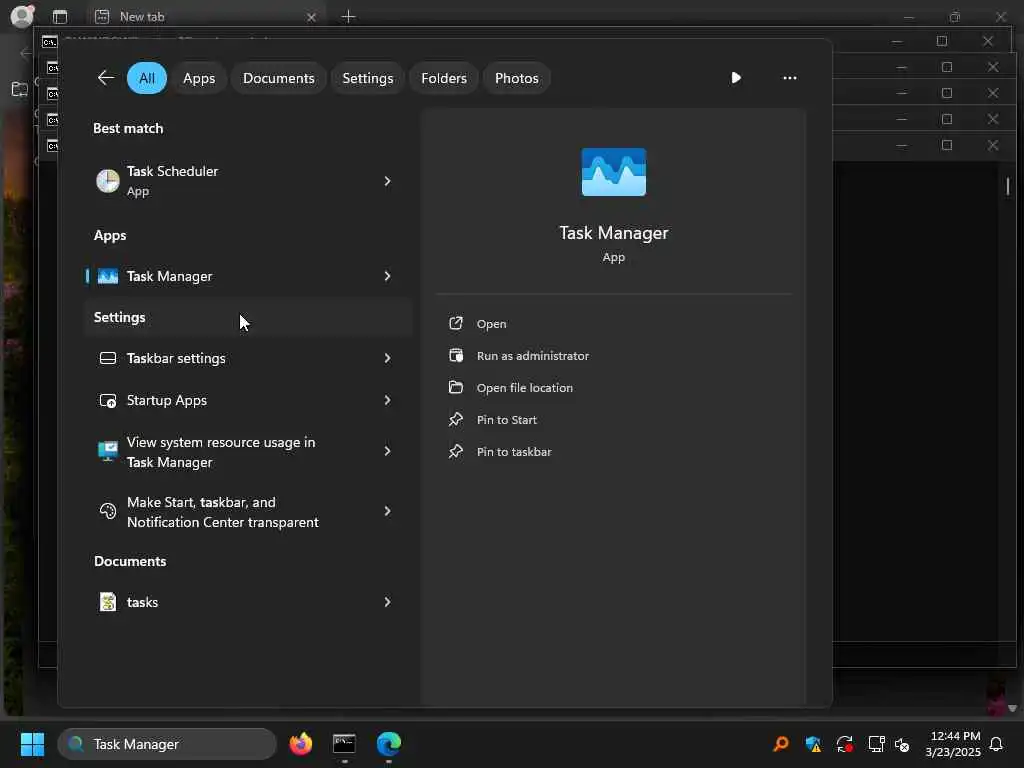Viewport: 1024px width, 768px height.
Task: Expand Startup Apps chevron
Action: click(x=387, y=400)
